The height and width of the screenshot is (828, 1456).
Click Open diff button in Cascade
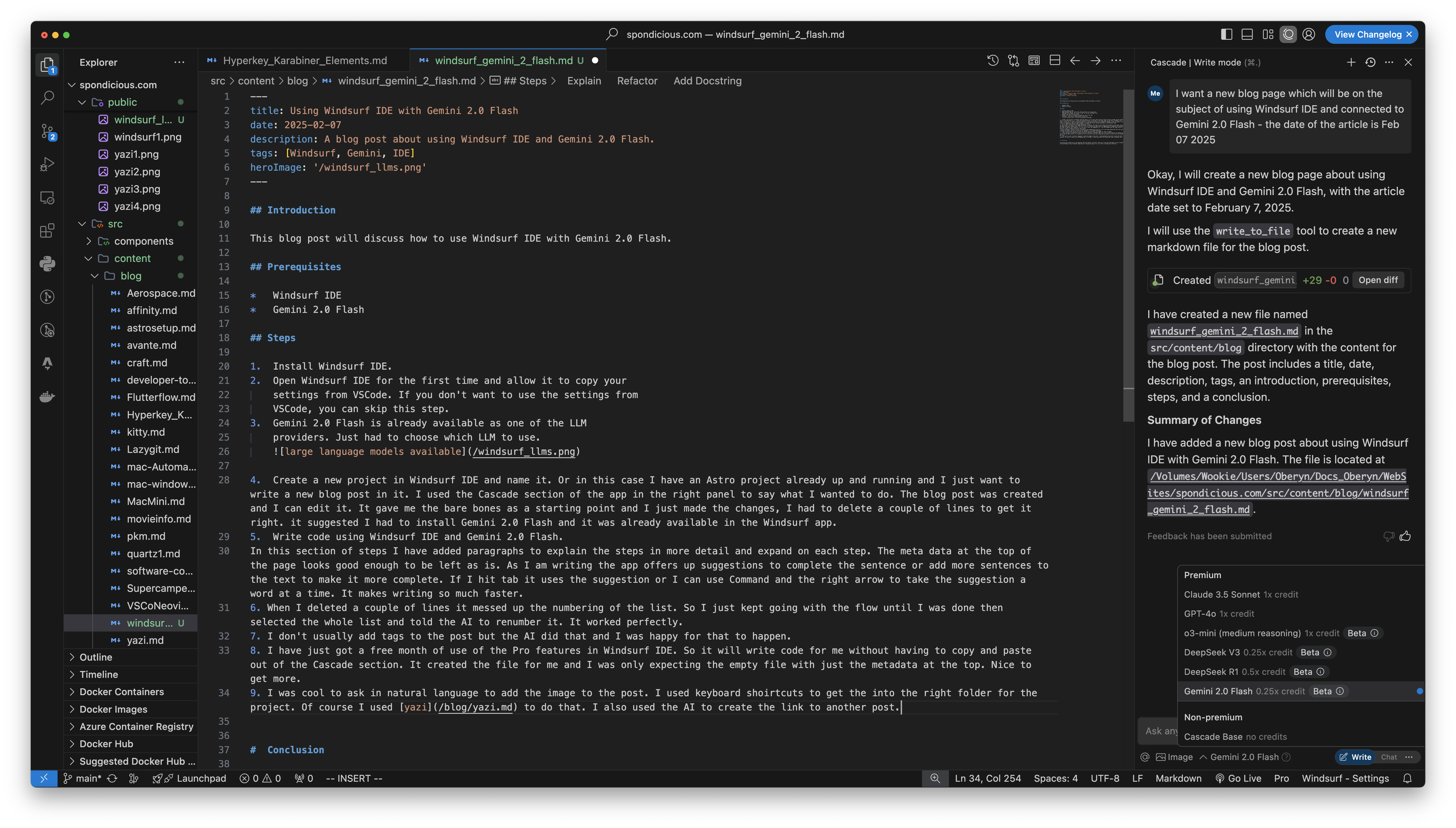pos(1378,280)
